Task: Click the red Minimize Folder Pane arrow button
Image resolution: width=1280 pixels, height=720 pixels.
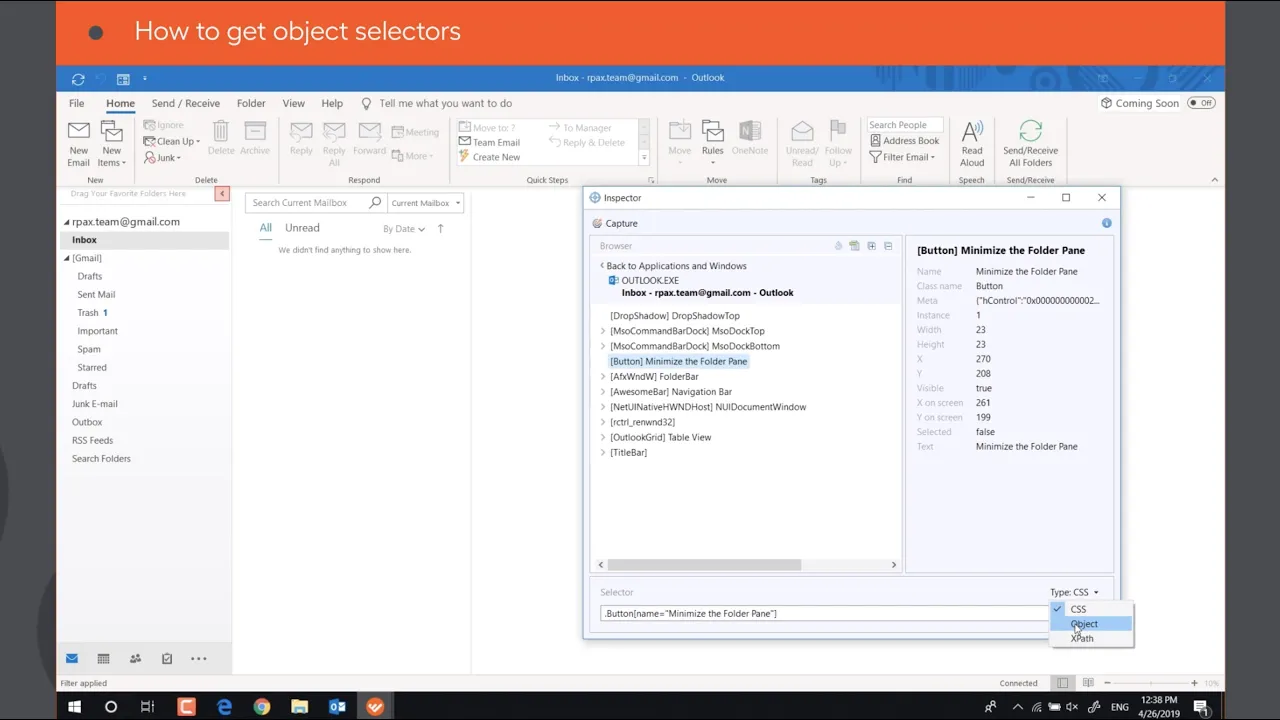Action: (x=222, y=194)
